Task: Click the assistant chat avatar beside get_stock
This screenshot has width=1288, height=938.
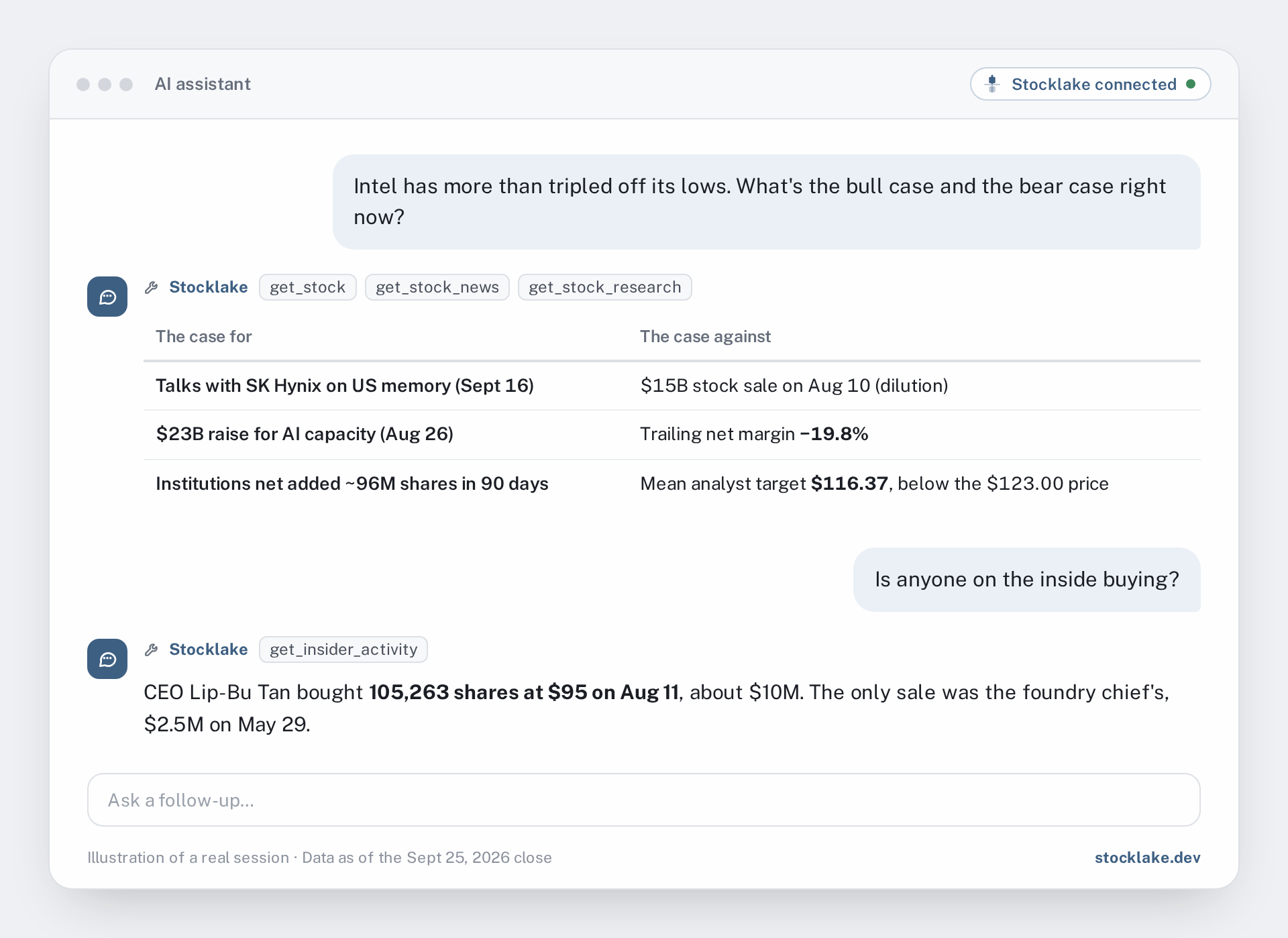Action: point(107,297)
